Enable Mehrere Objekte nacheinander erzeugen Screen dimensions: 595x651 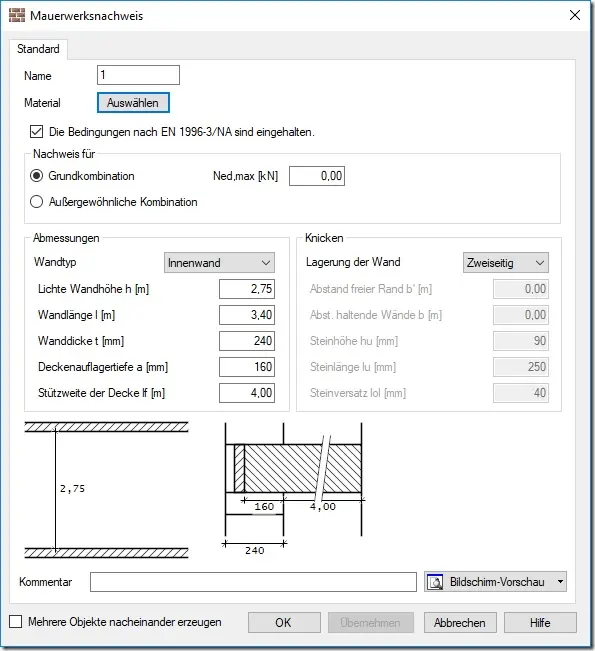pyautogui.click(x=16, y=622)
